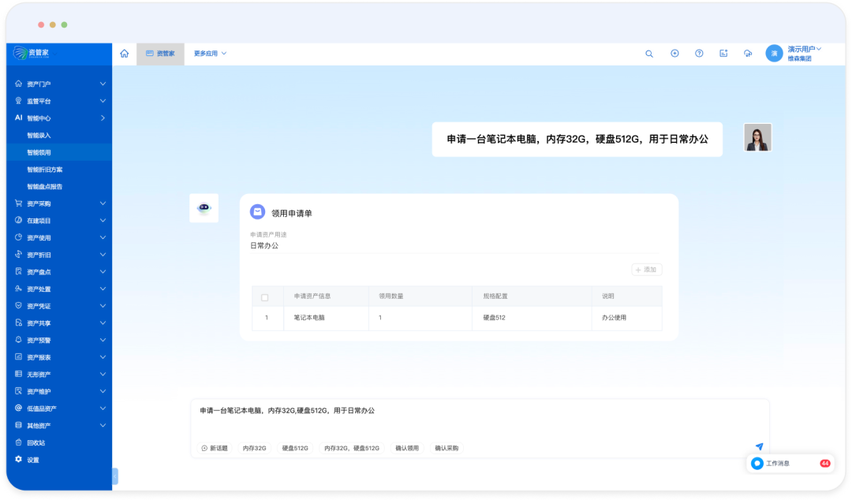Click the 其他资产 database icon
852x500 pixels.
click(18, 425)
